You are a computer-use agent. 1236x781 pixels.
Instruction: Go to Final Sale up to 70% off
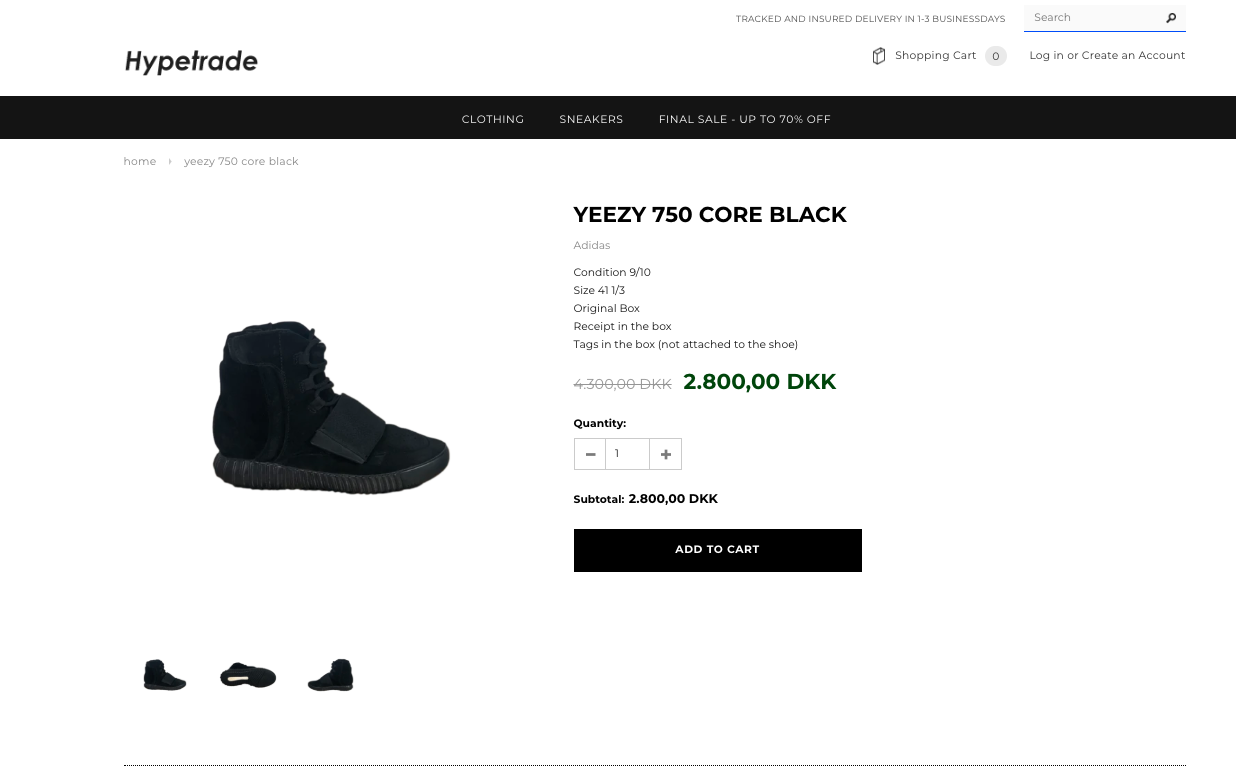(x=744, y=119)
